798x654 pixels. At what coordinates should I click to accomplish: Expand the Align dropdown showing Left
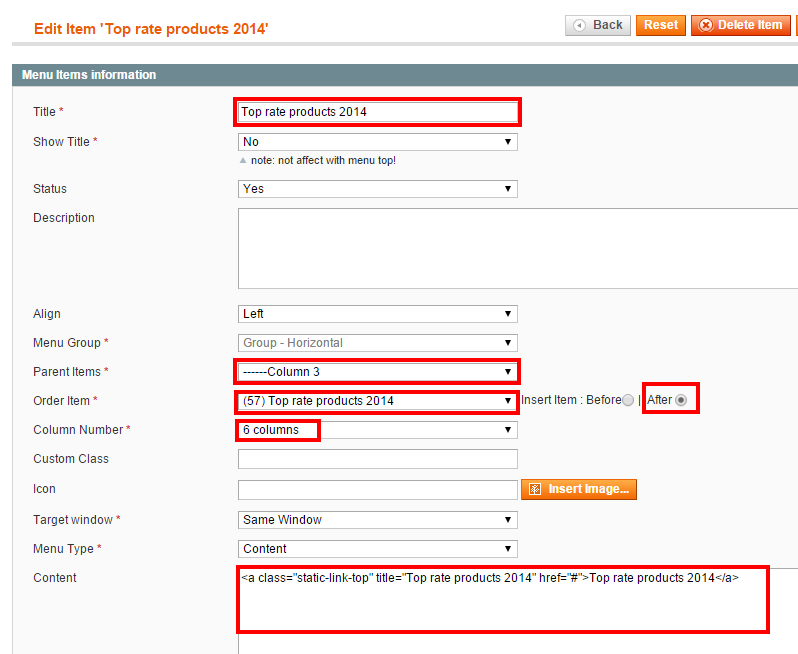click(378, 314)
